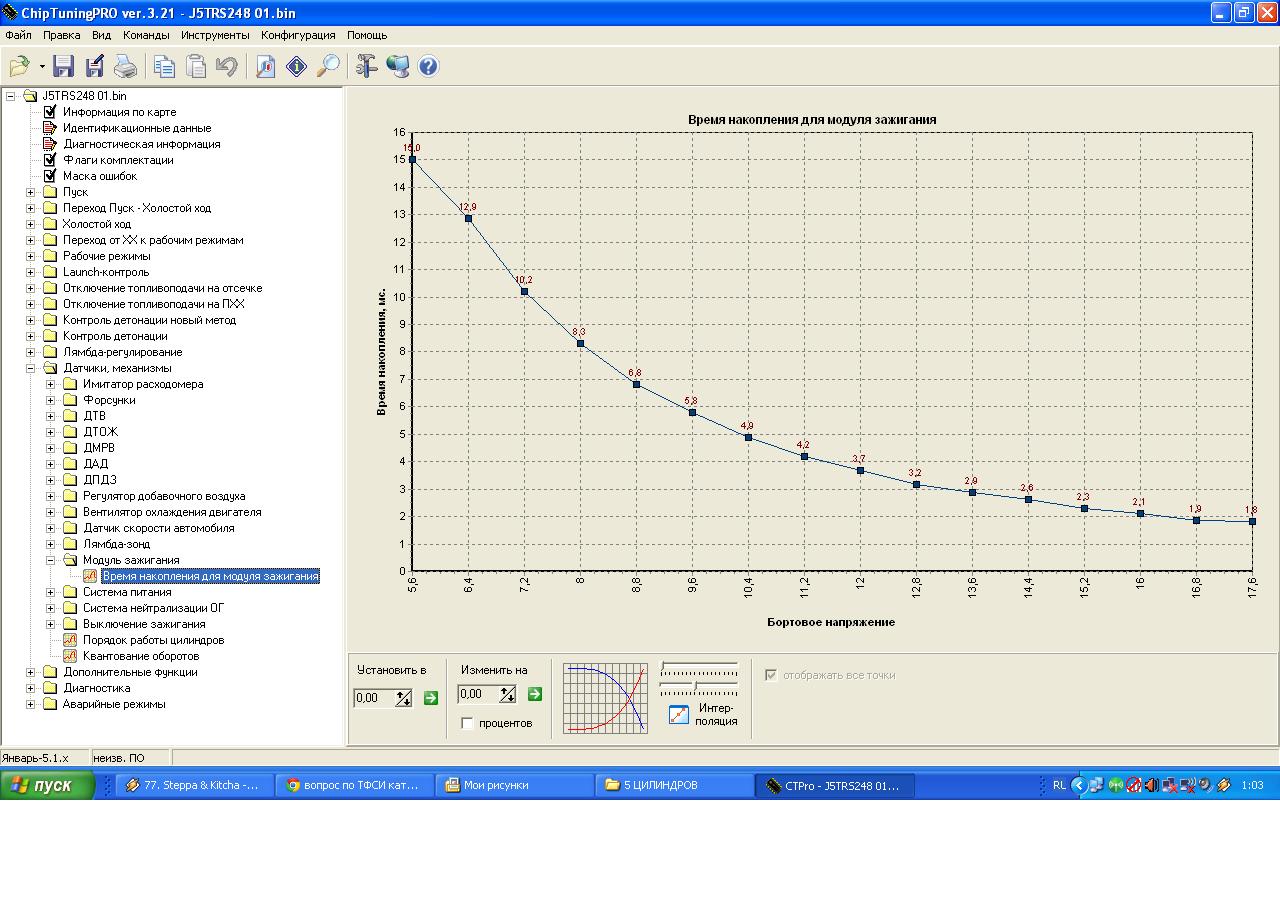Click the Print icon in toolbar

coord(125,67)
